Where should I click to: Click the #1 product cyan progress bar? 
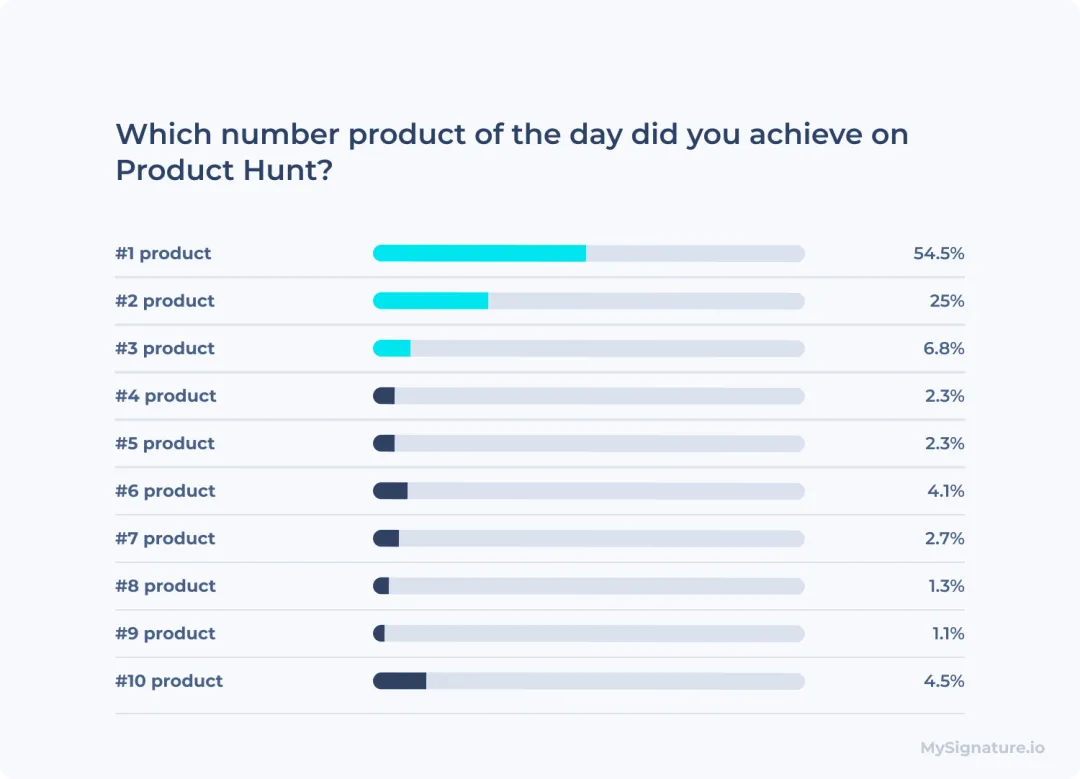[x=479, y=254]
